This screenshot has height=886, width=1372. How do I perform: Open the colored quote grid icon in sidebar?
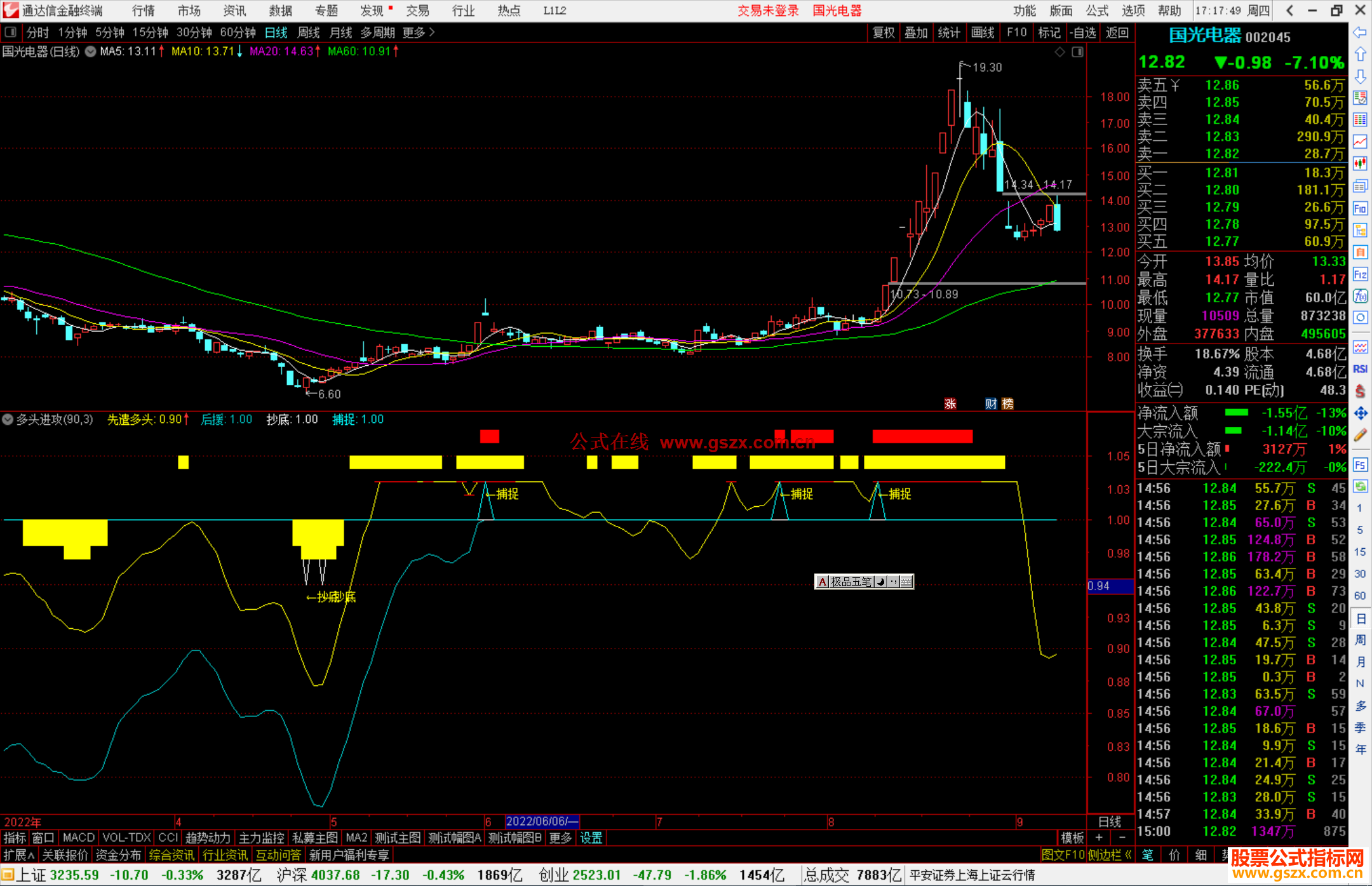(1360, 119)
